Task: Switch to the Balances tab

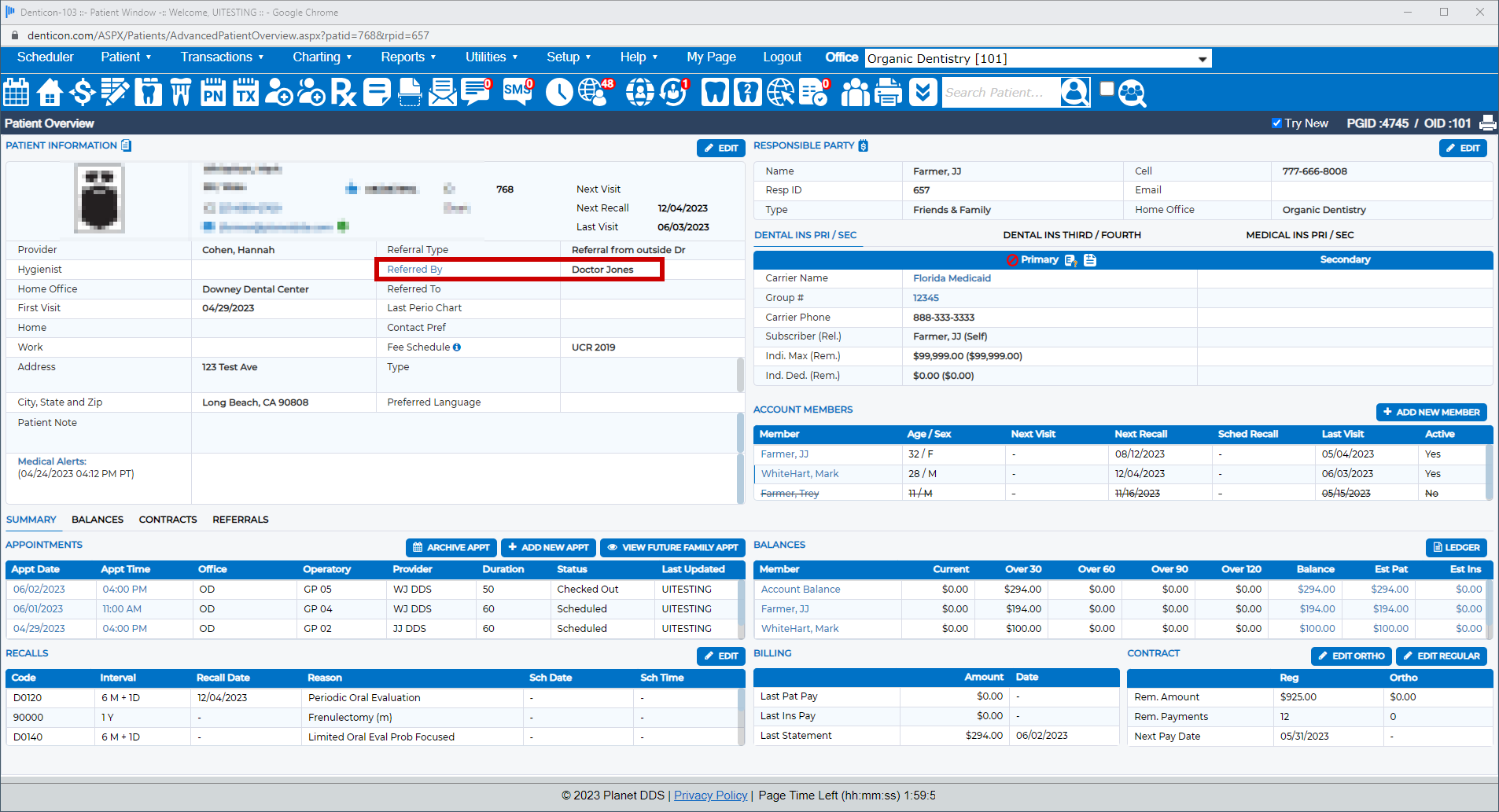Action: pyautogui.click(x=98, y=520)
